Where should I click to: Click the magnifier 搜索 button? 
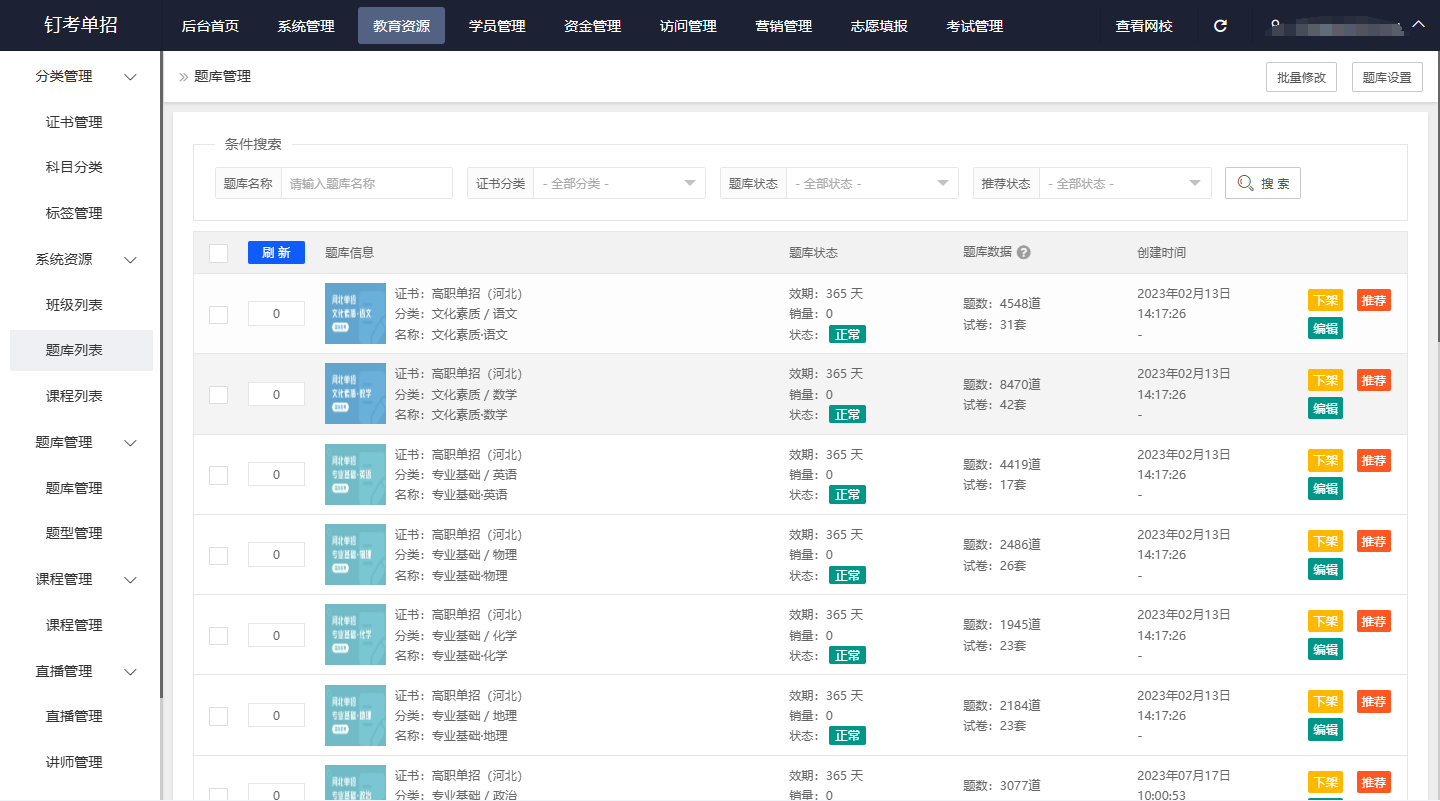click(1262, 183)
